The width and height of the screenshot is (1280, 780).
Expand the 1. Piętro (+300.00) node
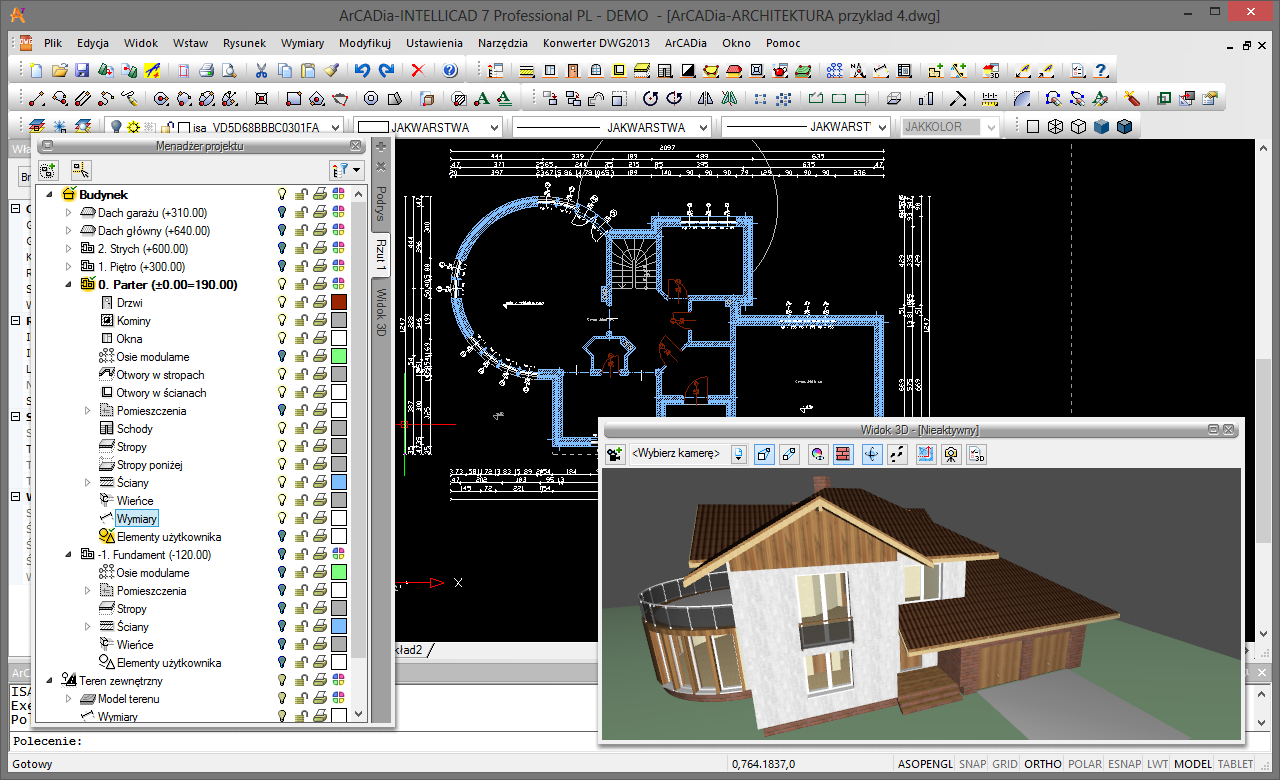(x=69, y=267)
